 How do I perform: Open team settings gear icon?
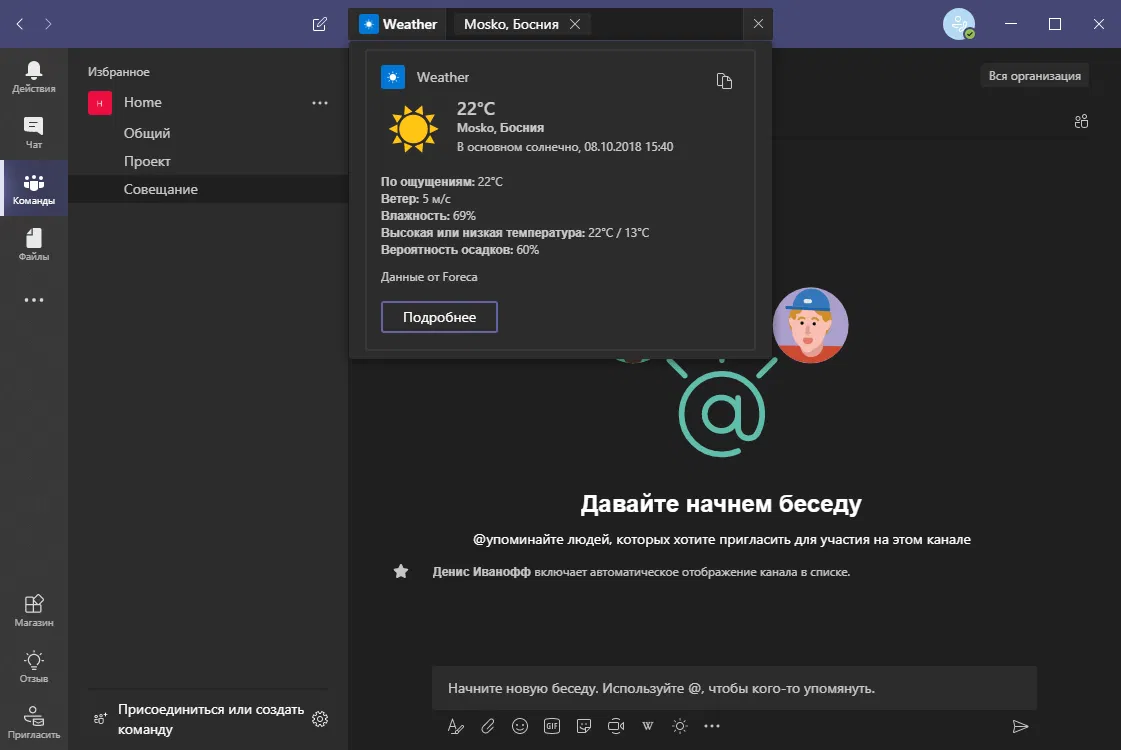[x=320, y=719]
